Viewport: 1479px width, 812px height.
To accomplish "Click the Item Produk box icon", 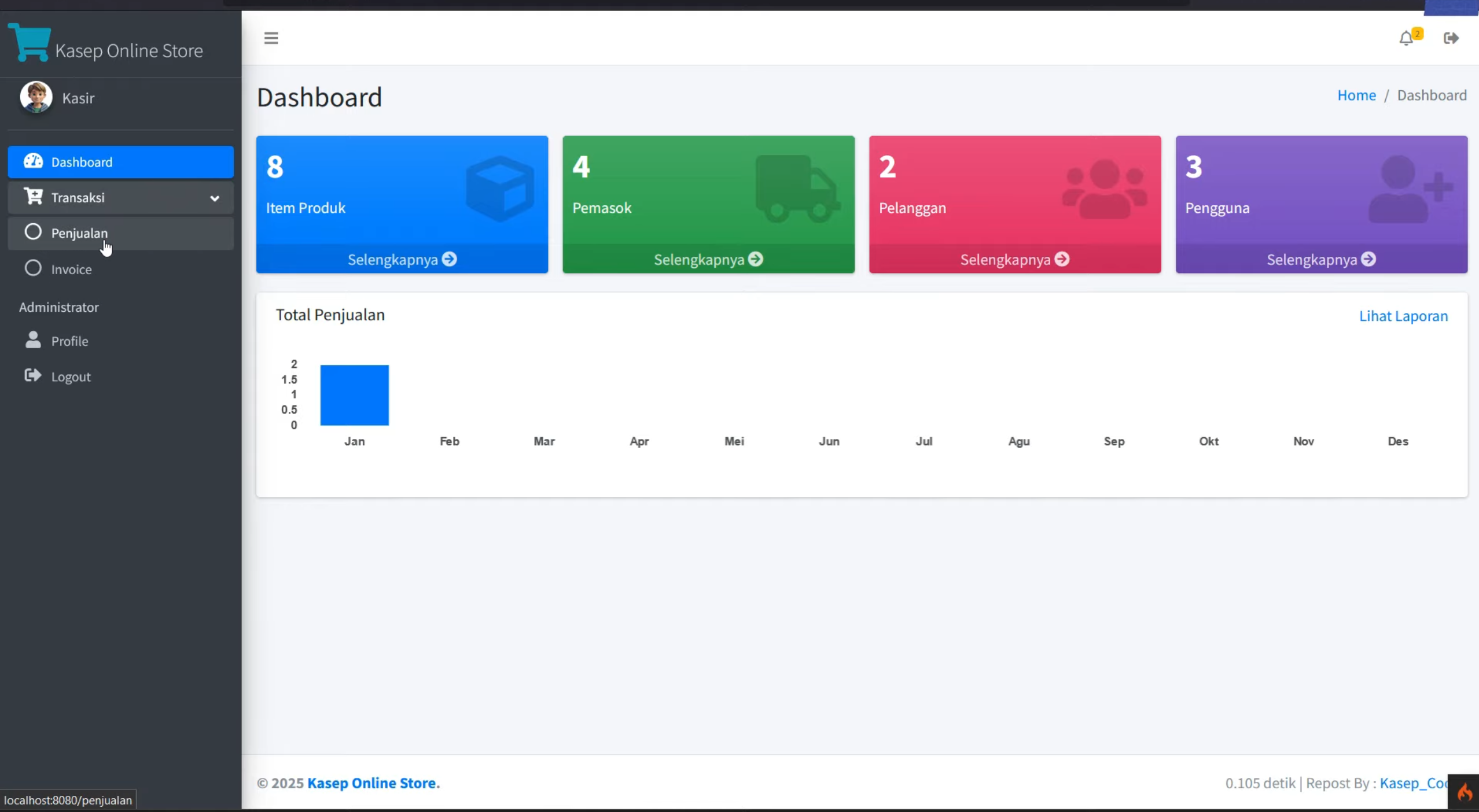I will tap(500, 189).
